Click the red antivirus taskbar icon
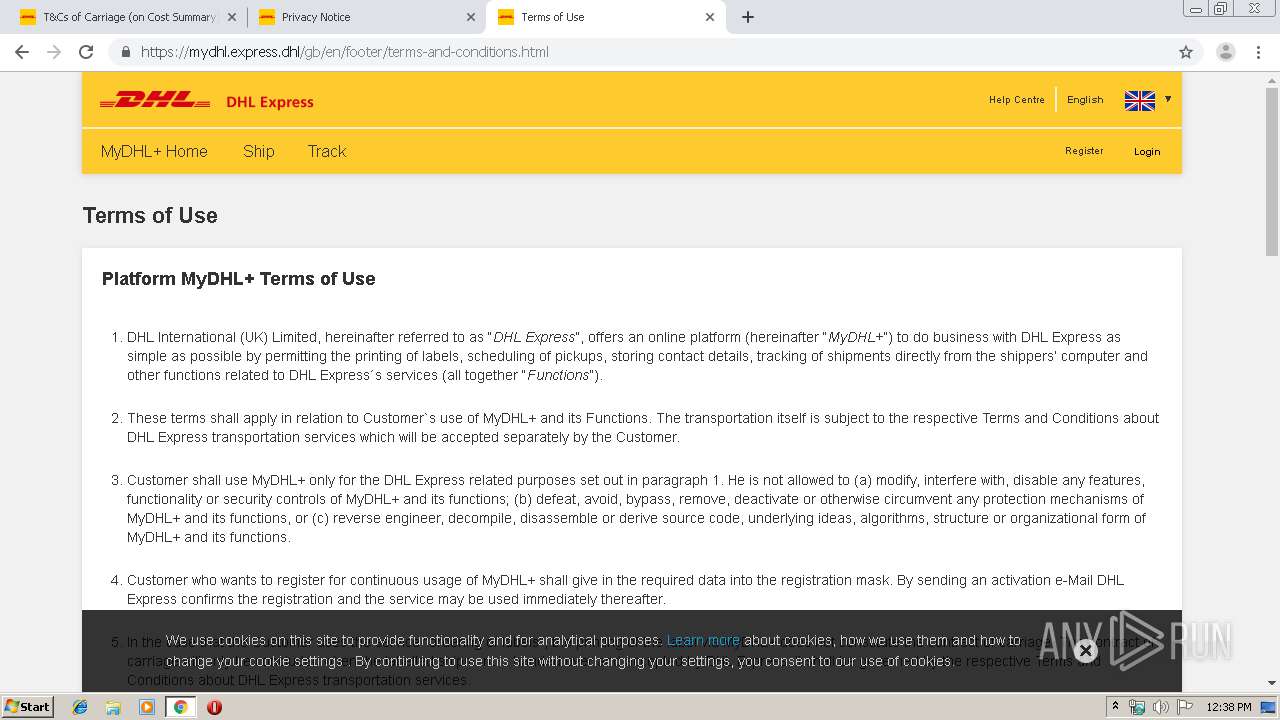The image size is (1280, 720). click(214, 707)
